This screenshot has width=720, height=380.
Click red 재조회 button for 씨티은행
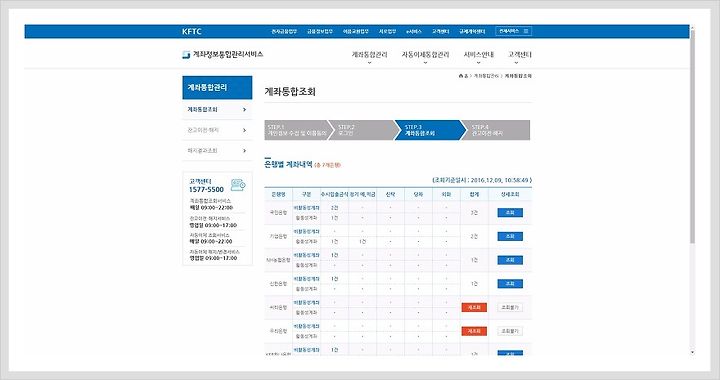click(x=474, y=307)
